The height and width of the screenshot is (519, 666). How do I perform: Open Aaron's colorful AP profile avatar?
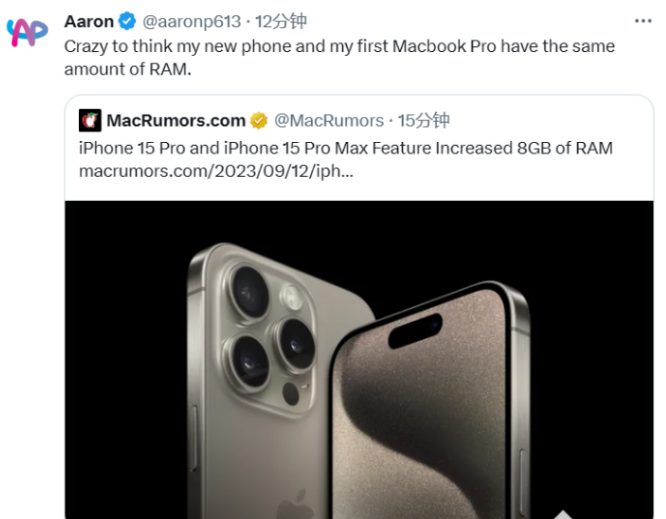[x=27, y=32]
